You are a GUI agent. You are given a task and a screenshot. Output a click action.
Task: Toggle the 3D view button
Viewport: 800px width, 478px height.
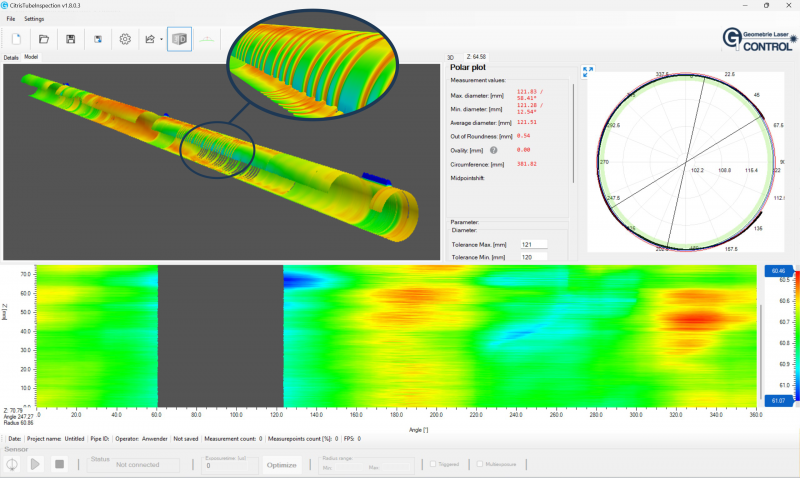coord(180,39)
